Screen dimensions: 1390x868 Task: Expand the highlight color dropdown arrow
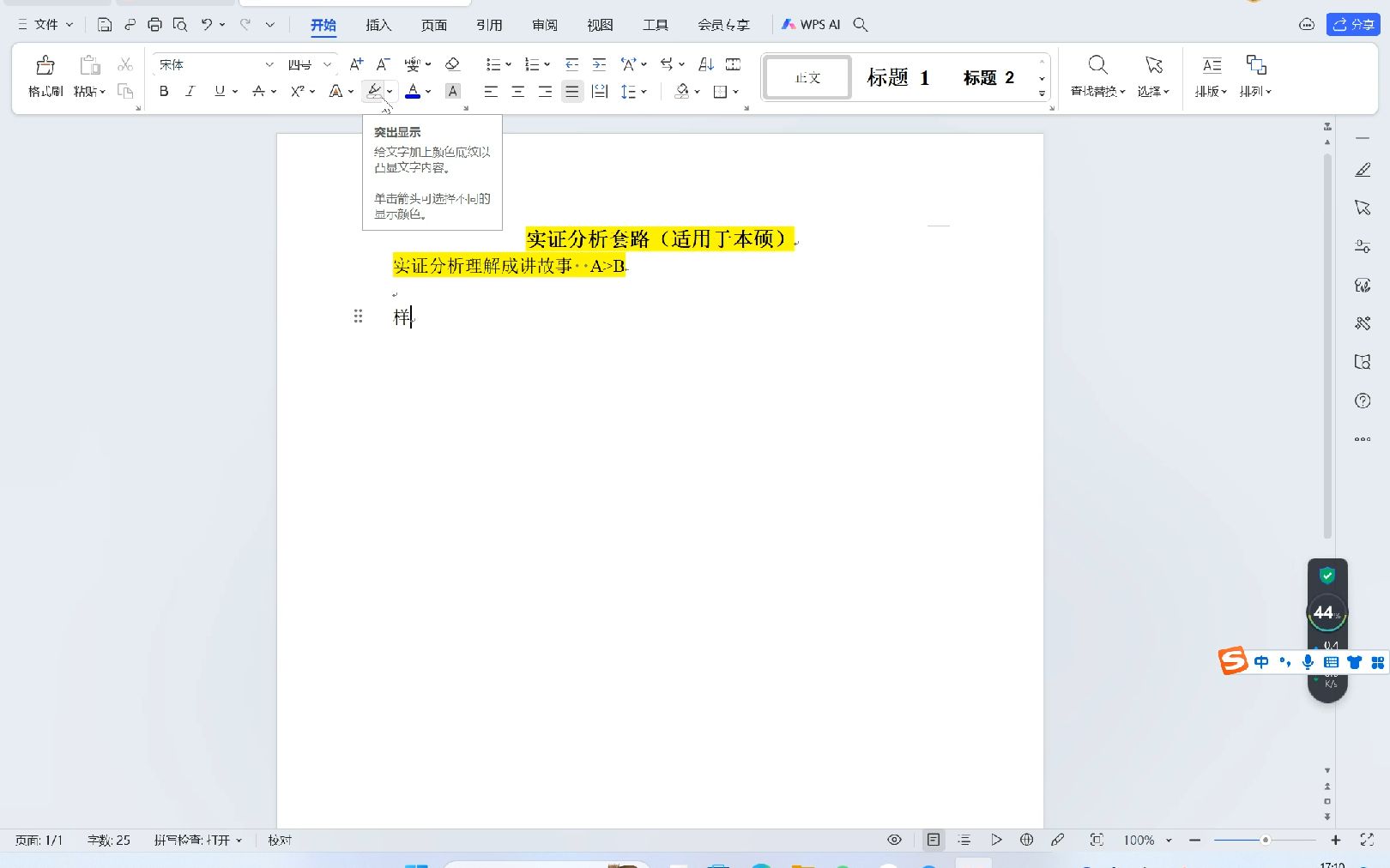pos(390,91)
